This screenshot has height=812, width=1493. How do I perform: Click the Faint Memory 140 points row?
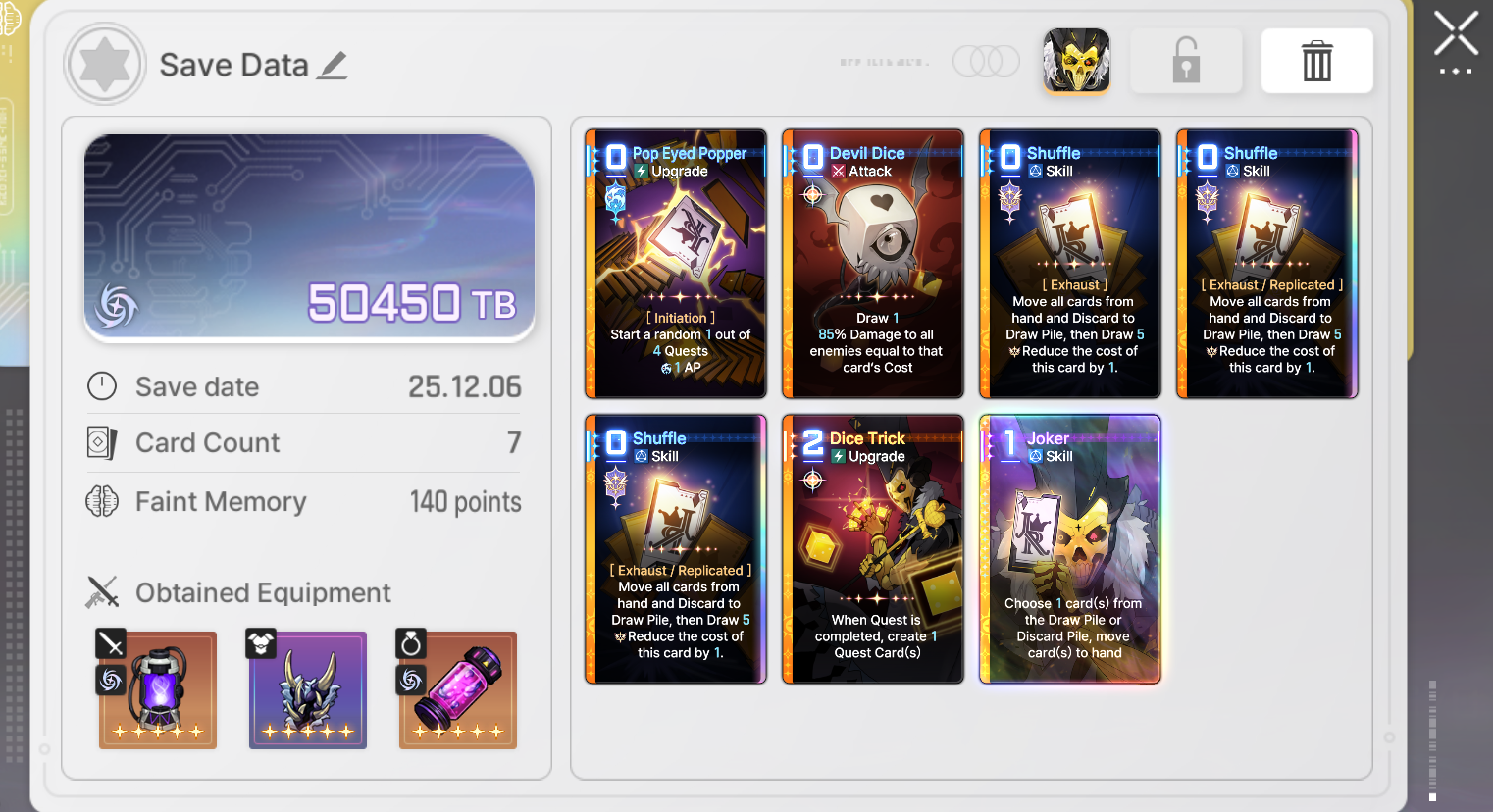point(304,502)
